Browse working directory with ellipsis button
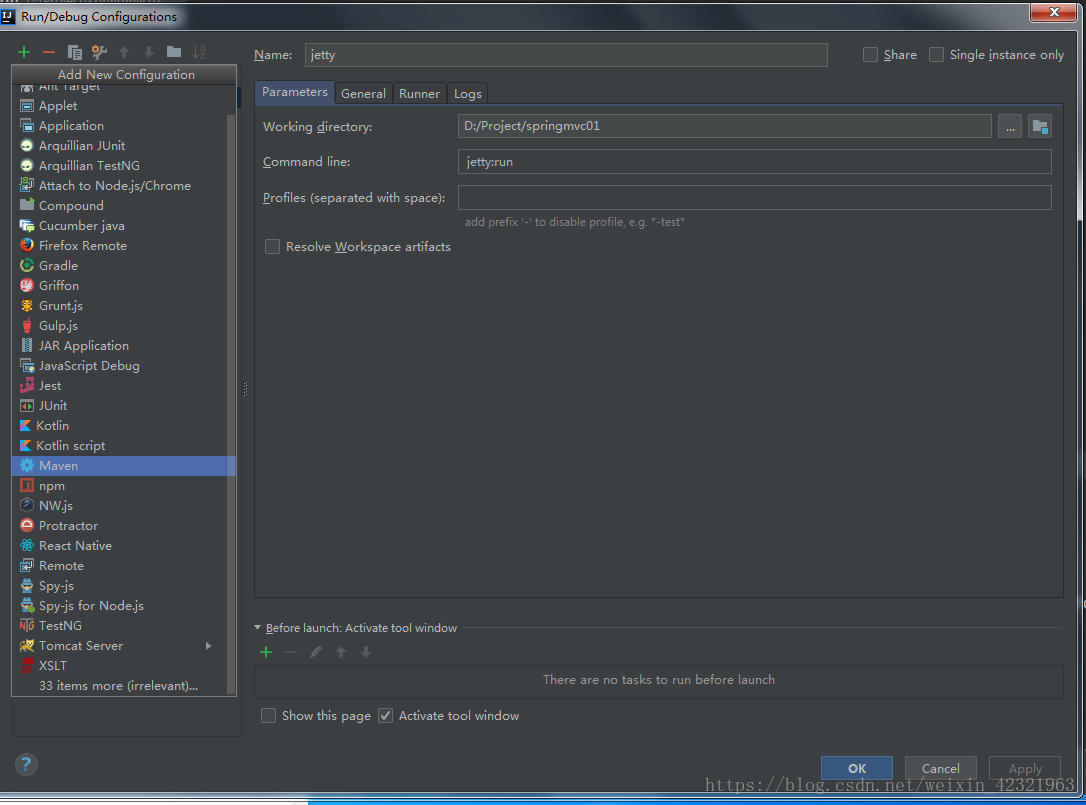Image resolution: width=1086 pixels, height=805 pixels. 1010,127
